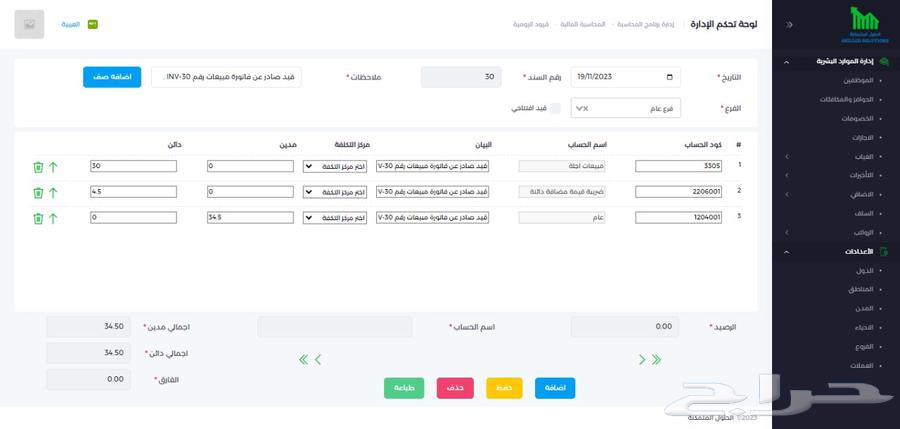Toggle the قيد افتتاحي opening entry checkbox
Viewport: 900px width, 429px height.
pos(555,108)
